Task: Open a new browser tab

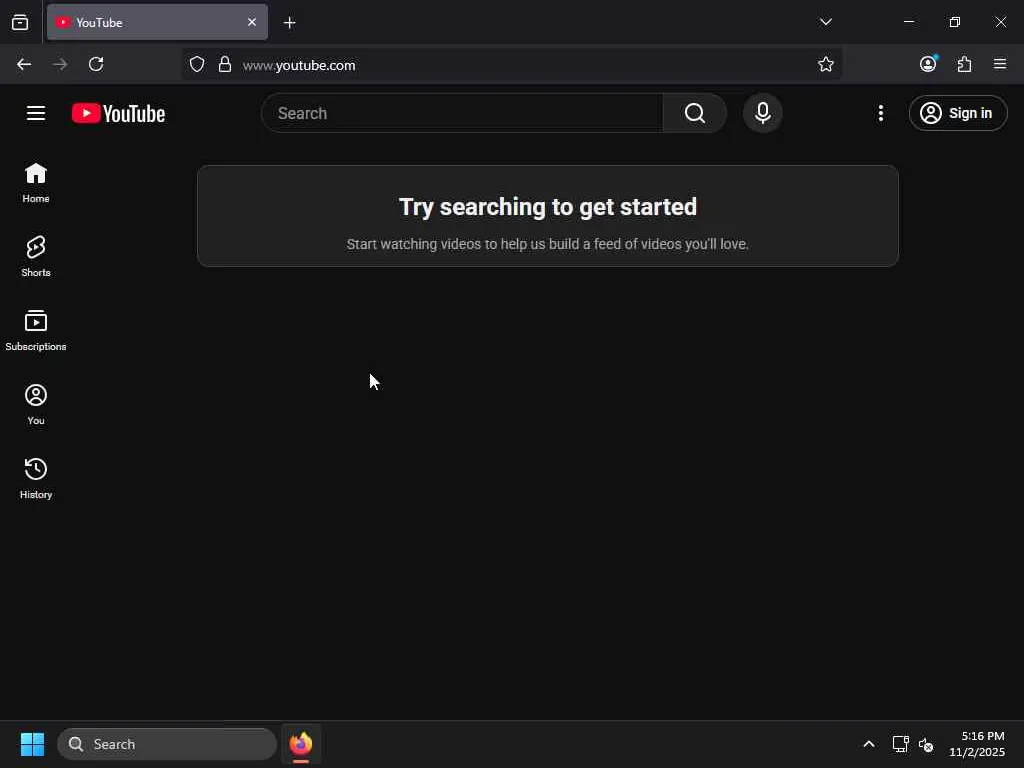Action: [x=290, y=23]
